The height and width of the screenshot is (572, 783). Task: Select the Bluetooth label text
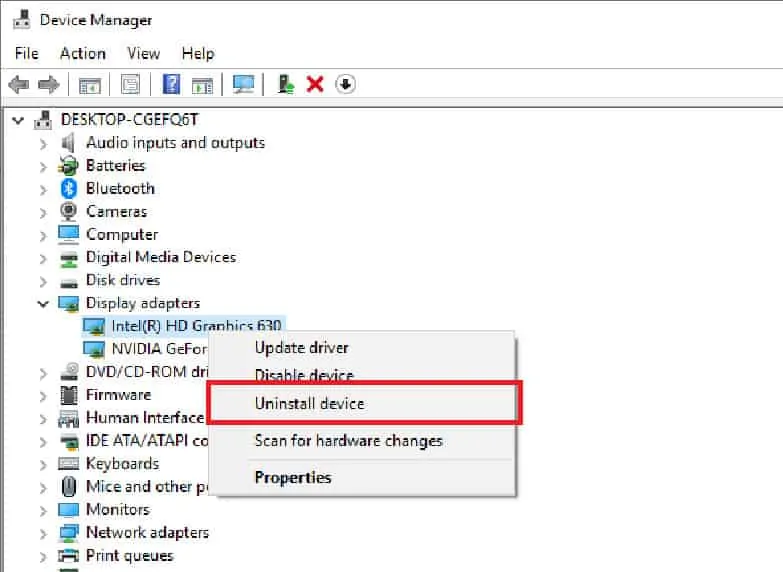pos(120,188)
